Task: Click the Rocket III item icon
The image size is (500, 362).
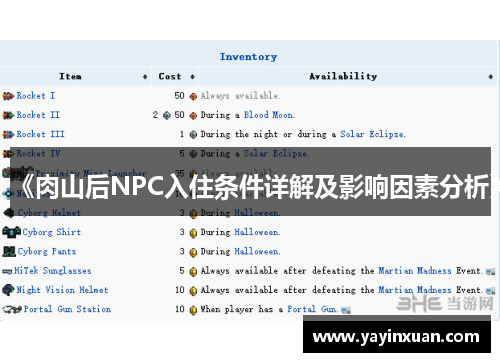Action: 8,135
